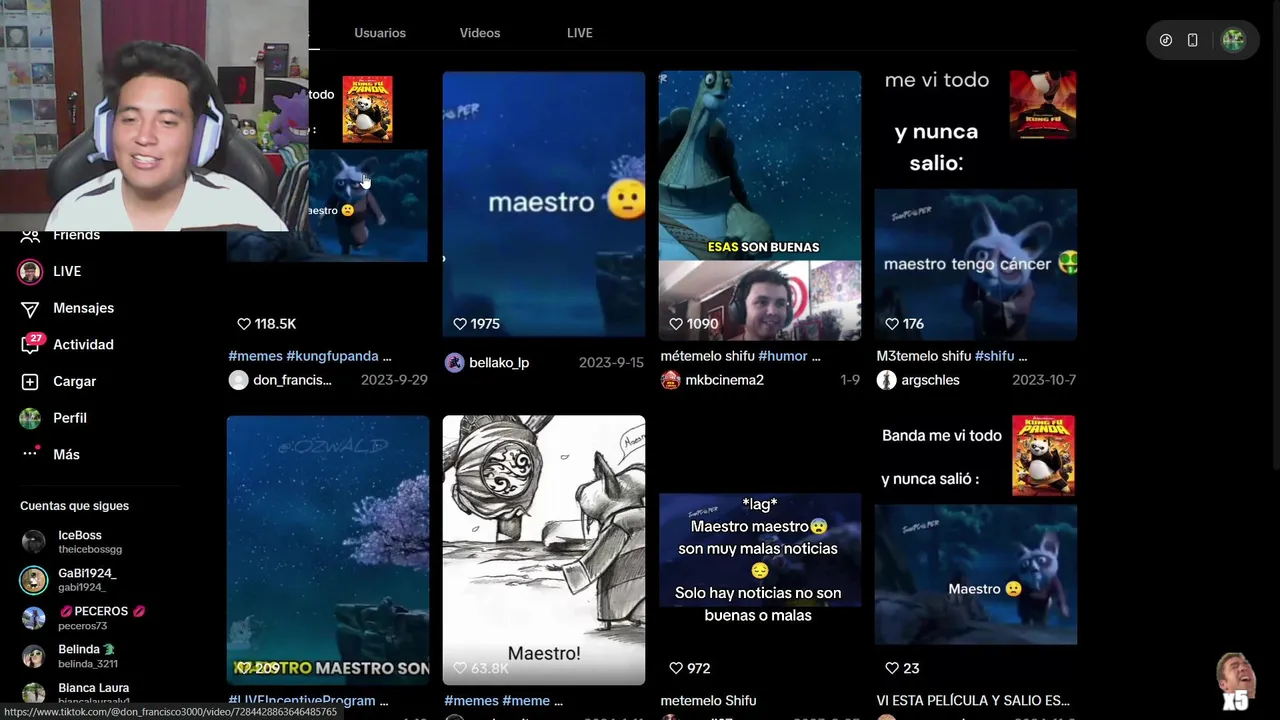Open the '*lag* Maestro maestro' video thumbnail
The height and width of the screenshot is (720, 1280).
(760, 550)
